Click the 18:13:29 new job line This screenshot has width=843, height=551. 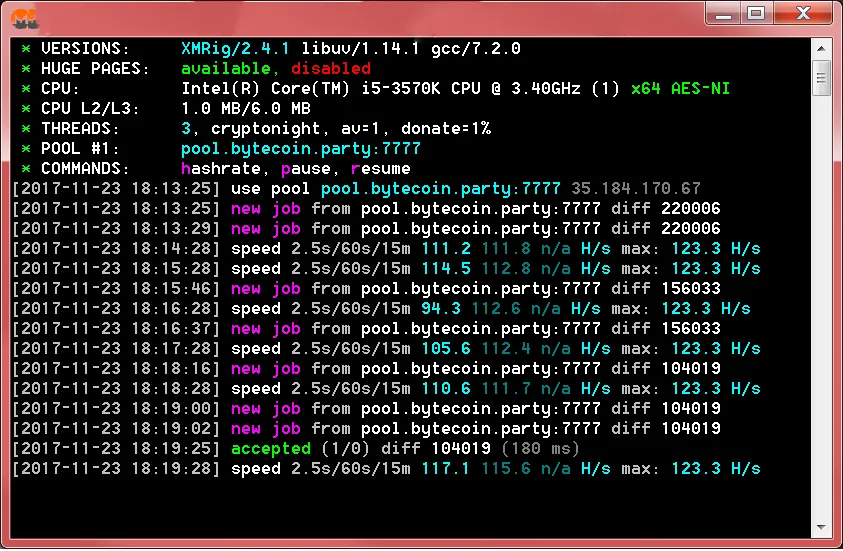(367, 228)
